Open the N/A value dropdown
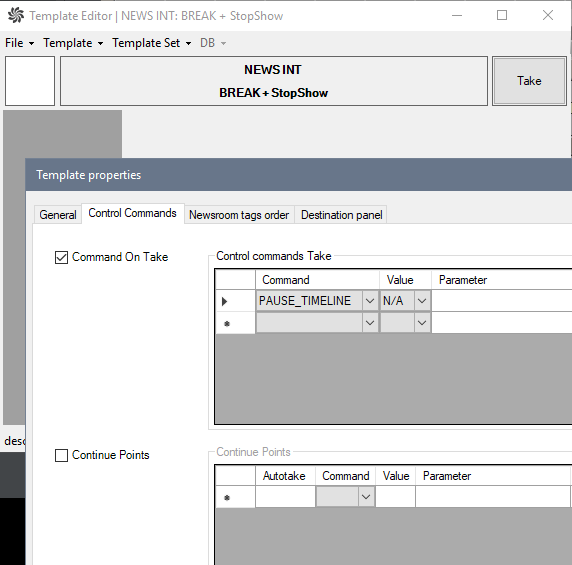 (x=422, y=301)
